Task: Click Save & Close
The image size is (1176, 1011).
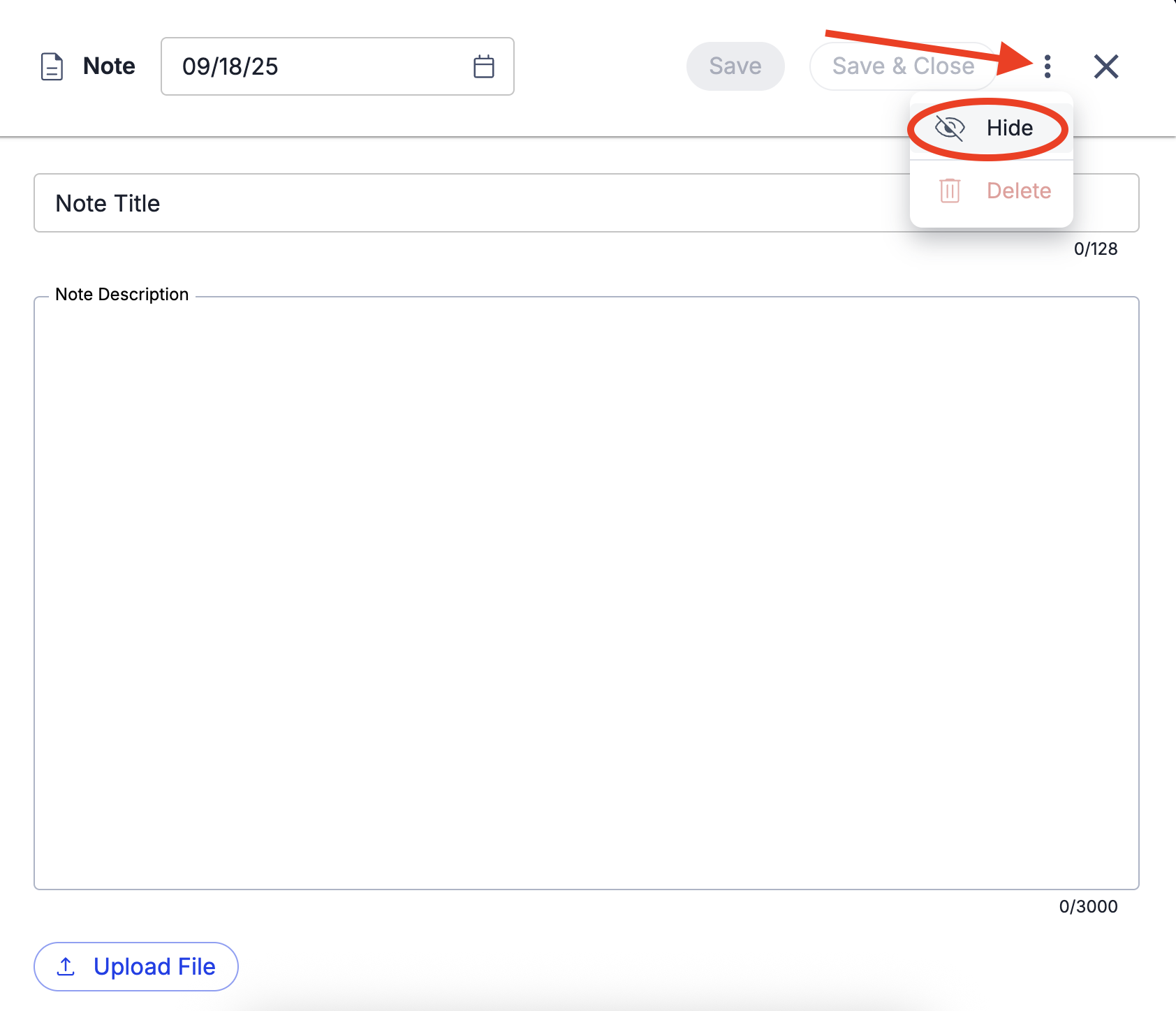Action: tap(903, 66)
